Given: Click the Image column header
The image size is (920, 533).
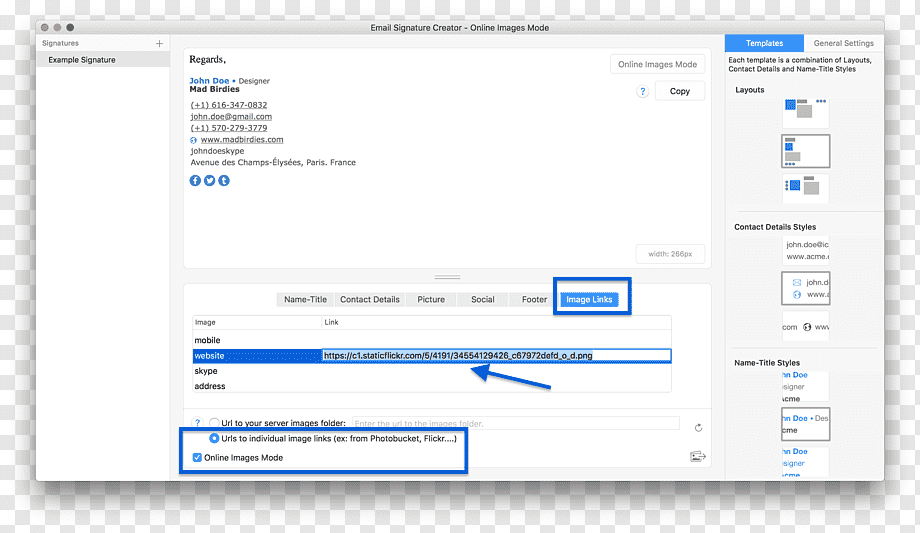Looking at the screenshot, I should pos(257,322).
